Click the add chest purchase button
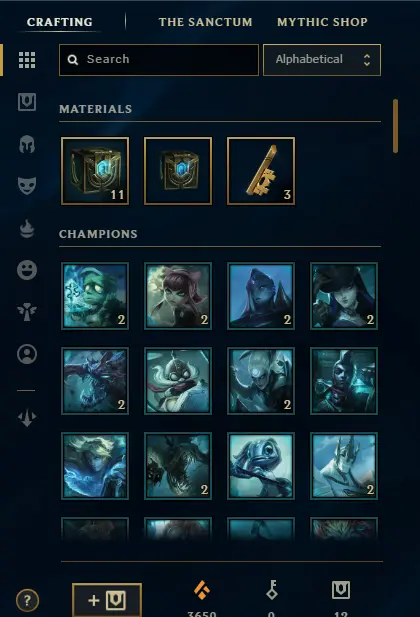420x617 pixels. pos(107,600)
